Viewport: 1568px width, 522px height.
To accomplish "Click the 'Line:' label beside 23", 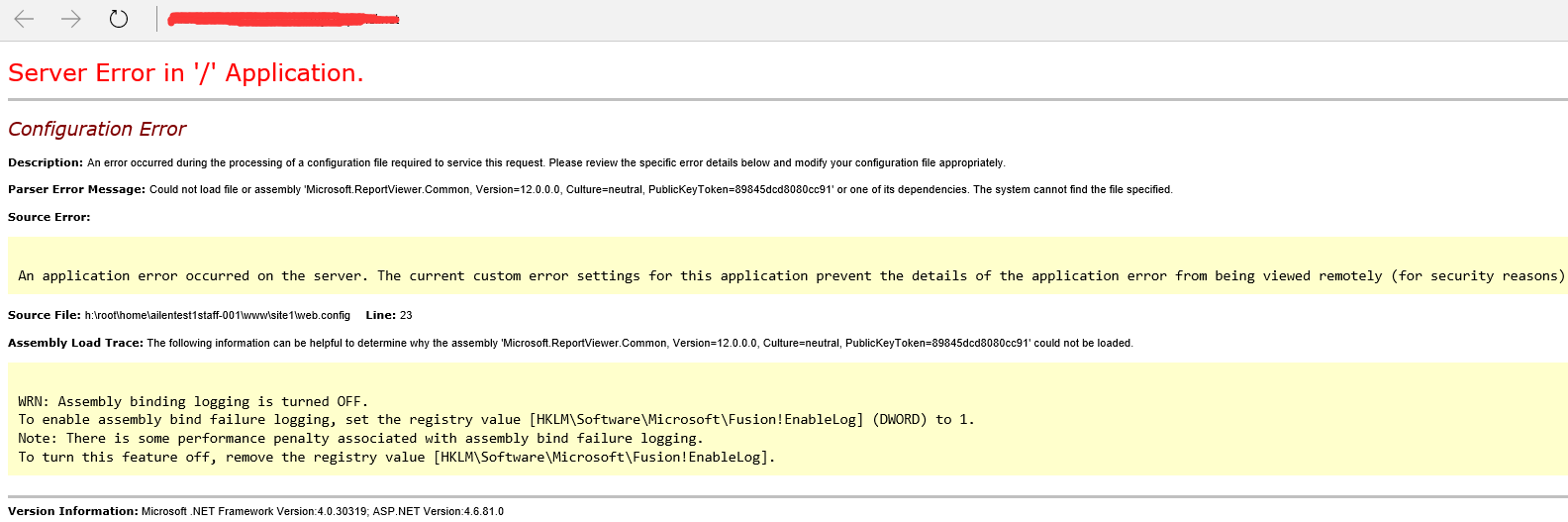I will pos(380,315).
